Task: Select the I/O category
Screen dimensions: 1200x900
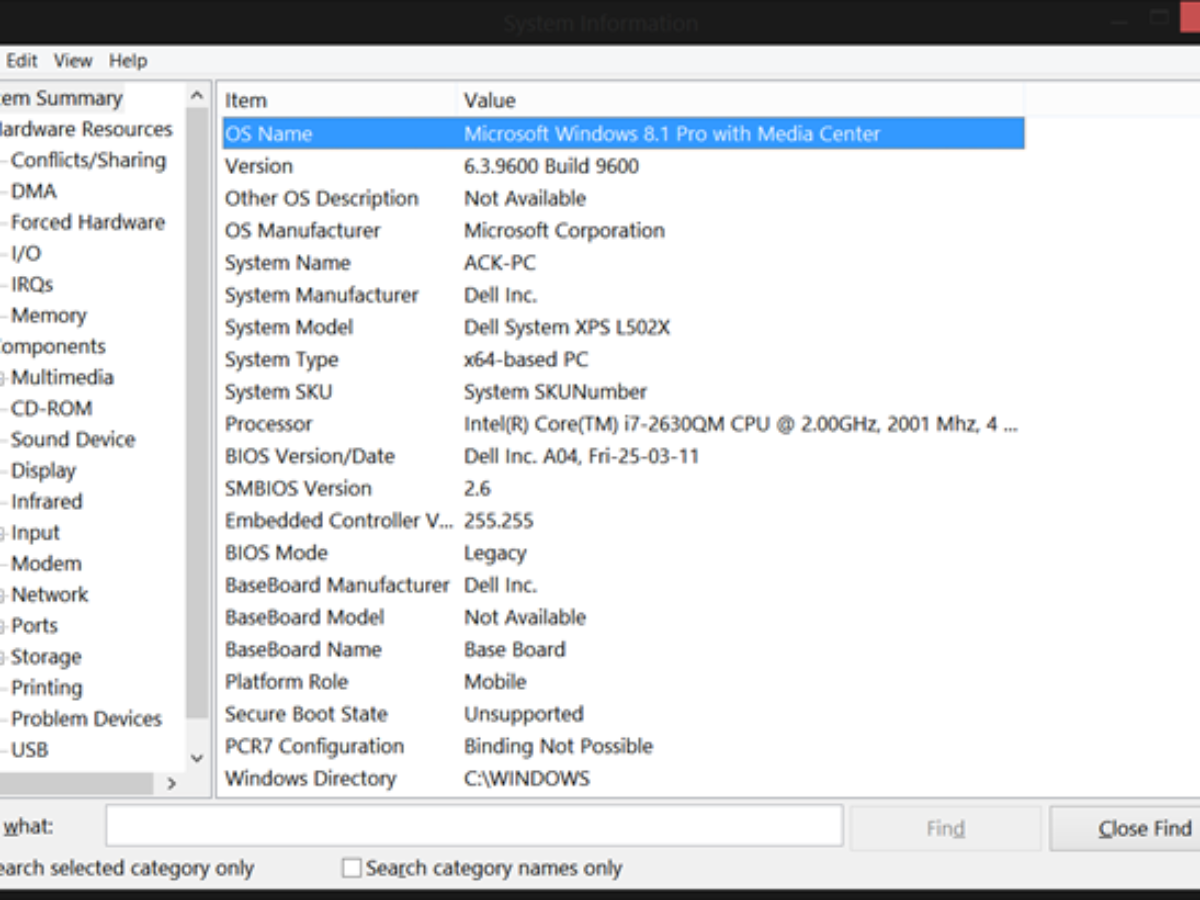Action: (x=26, y=253)
